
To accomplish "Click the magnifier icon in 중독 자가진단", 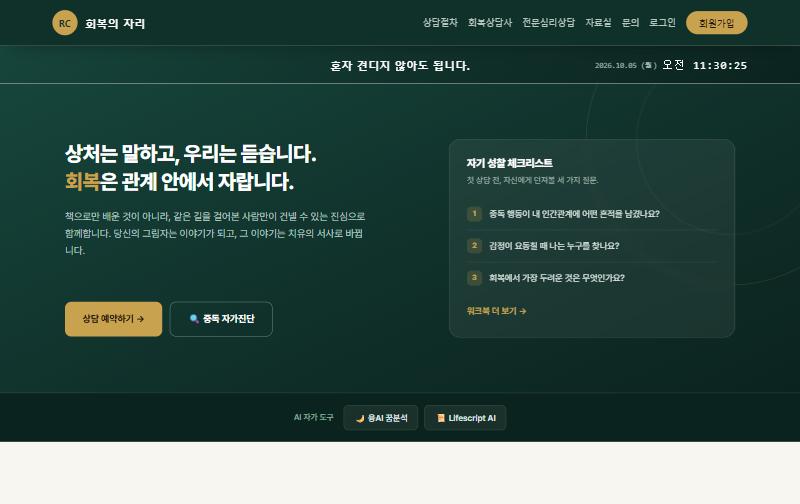I will [x=194, y=319].
